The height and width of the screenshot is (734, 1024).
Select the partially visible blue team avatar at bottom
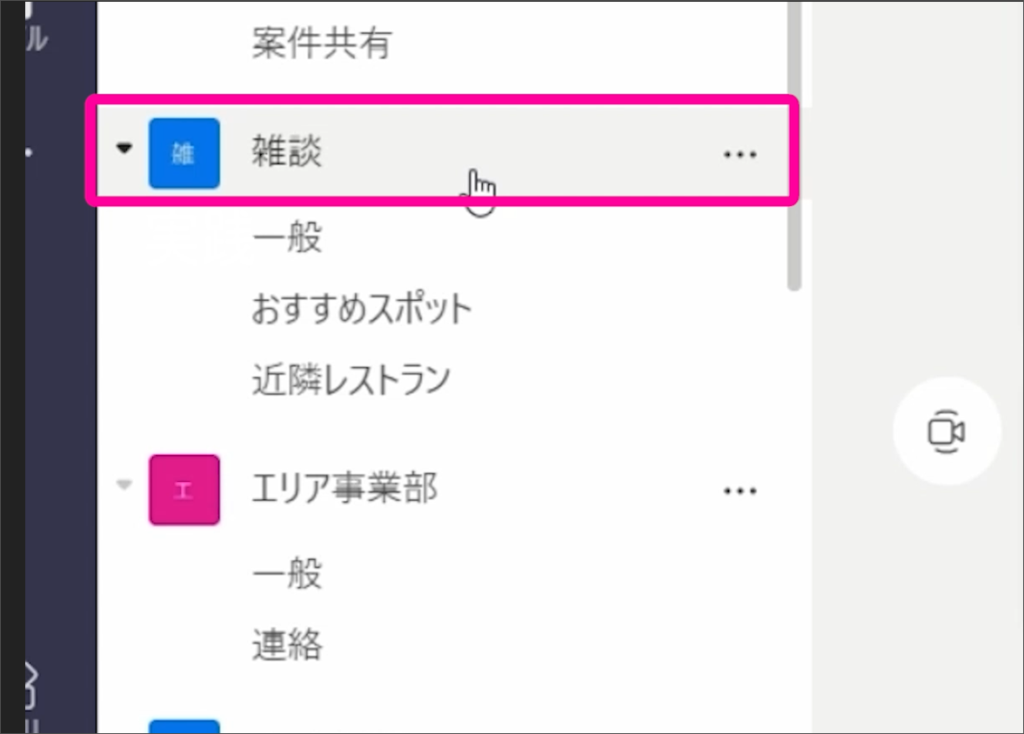(184, 726)
